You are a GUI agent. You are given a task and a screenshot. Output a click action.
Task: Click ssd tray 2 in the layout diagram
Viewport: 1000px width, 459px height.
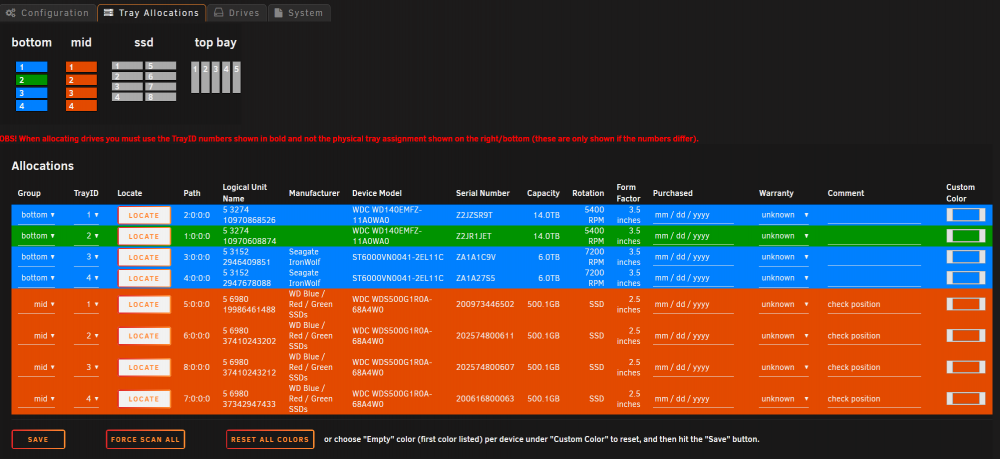127,76
